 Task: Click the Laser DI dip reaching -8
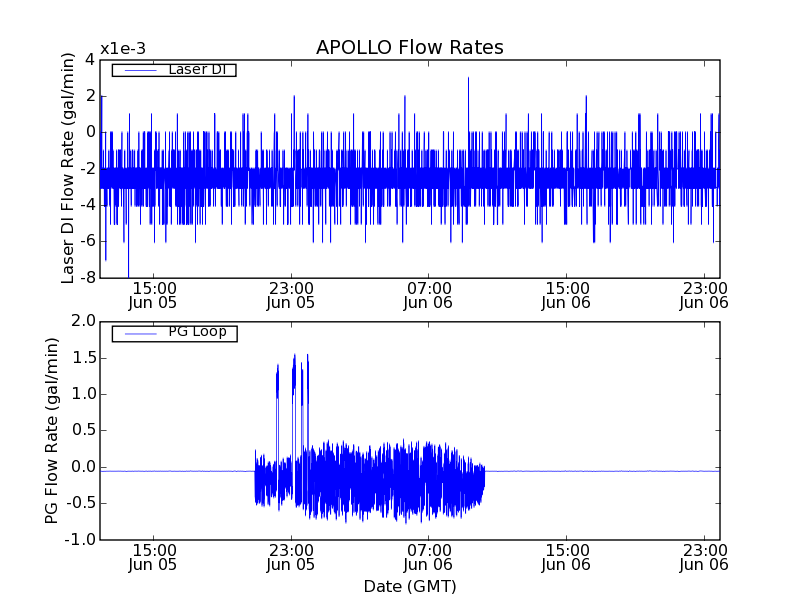point(128,273)
